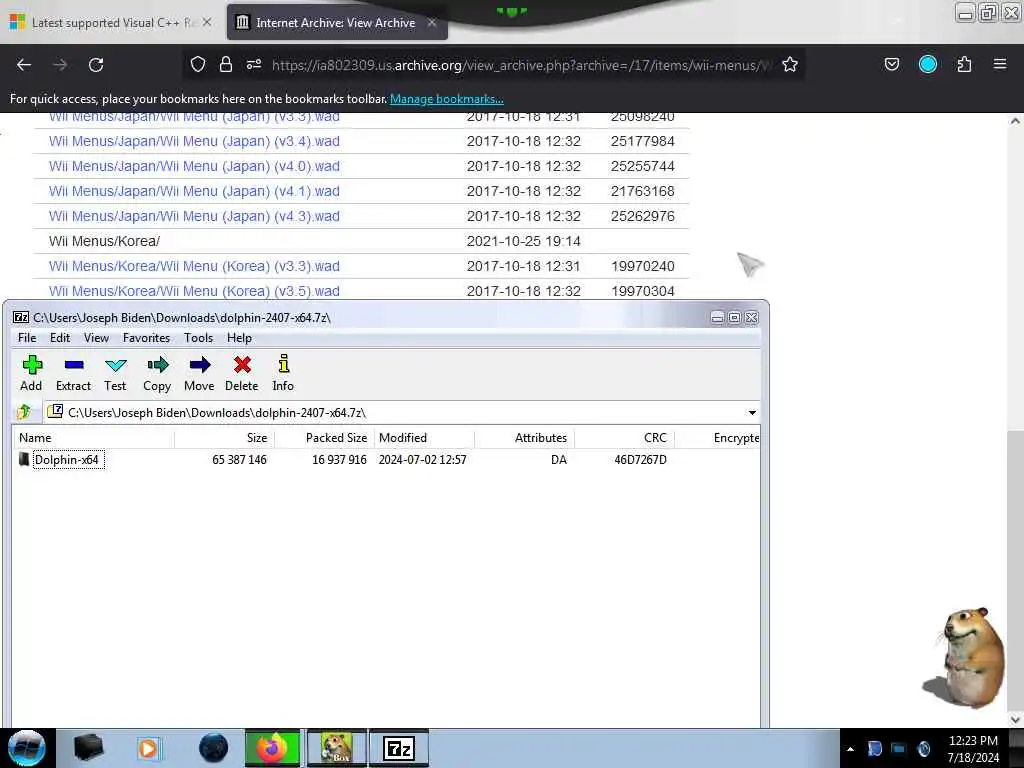The image size is (1024, 768).
Task: Open the File menu in 7-Zip
Action: [27, 338]
